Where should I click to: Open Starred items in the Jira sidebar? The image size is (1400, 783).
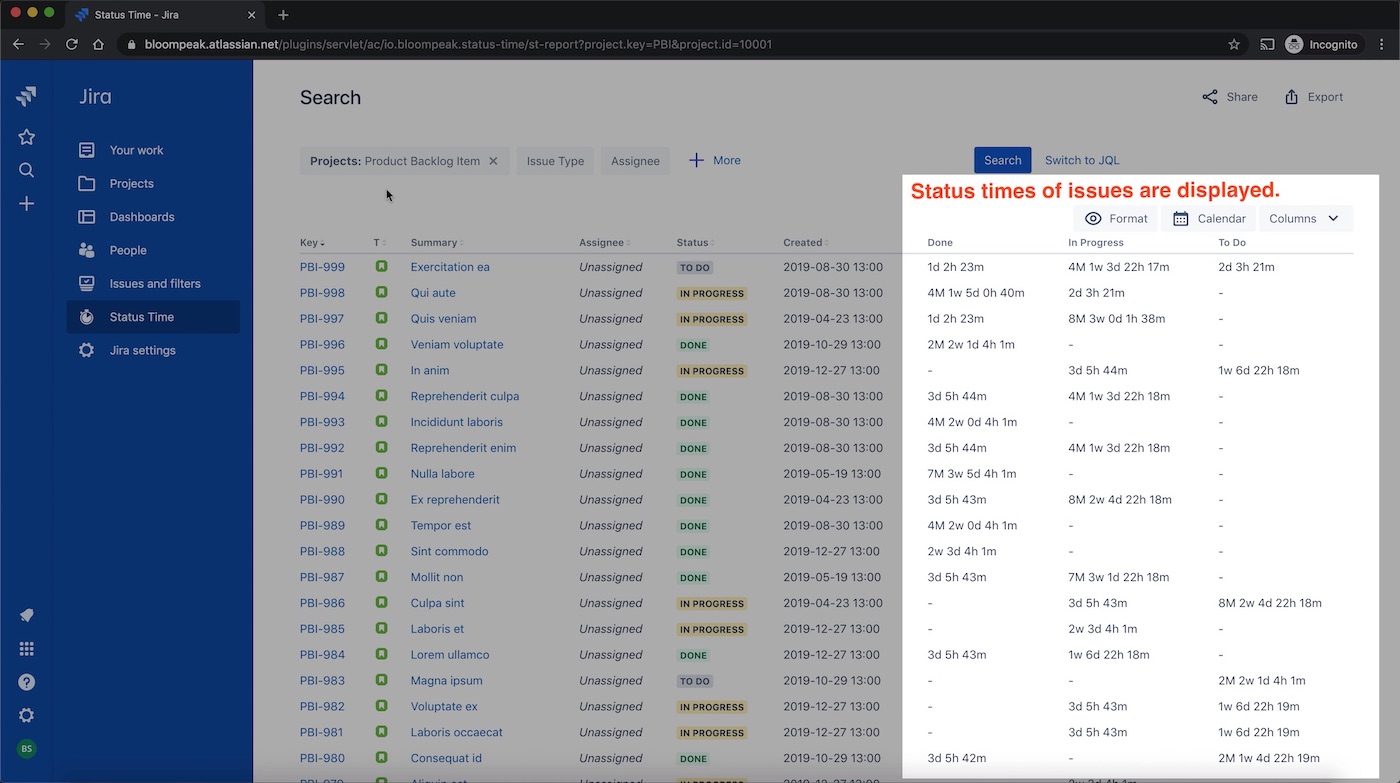(x=27, y=137)
